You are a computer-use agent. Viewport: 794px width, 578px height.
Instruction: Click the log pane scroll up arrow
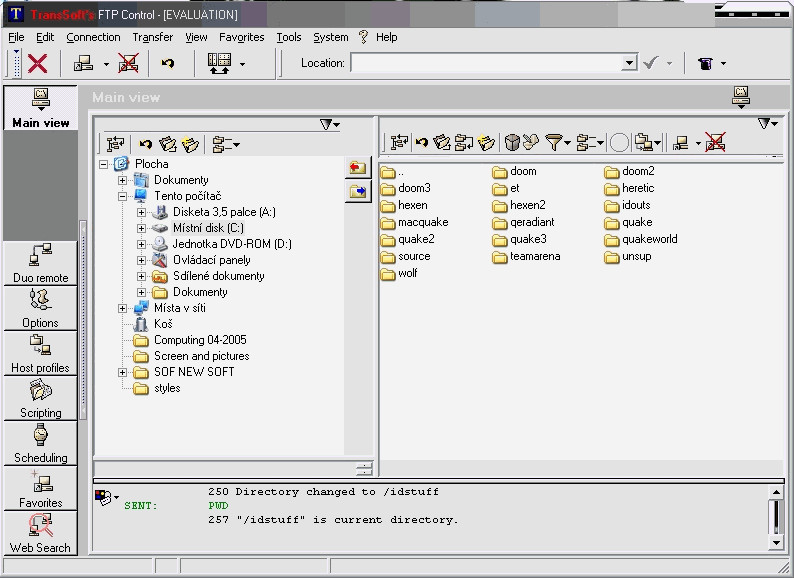(776, 492)
